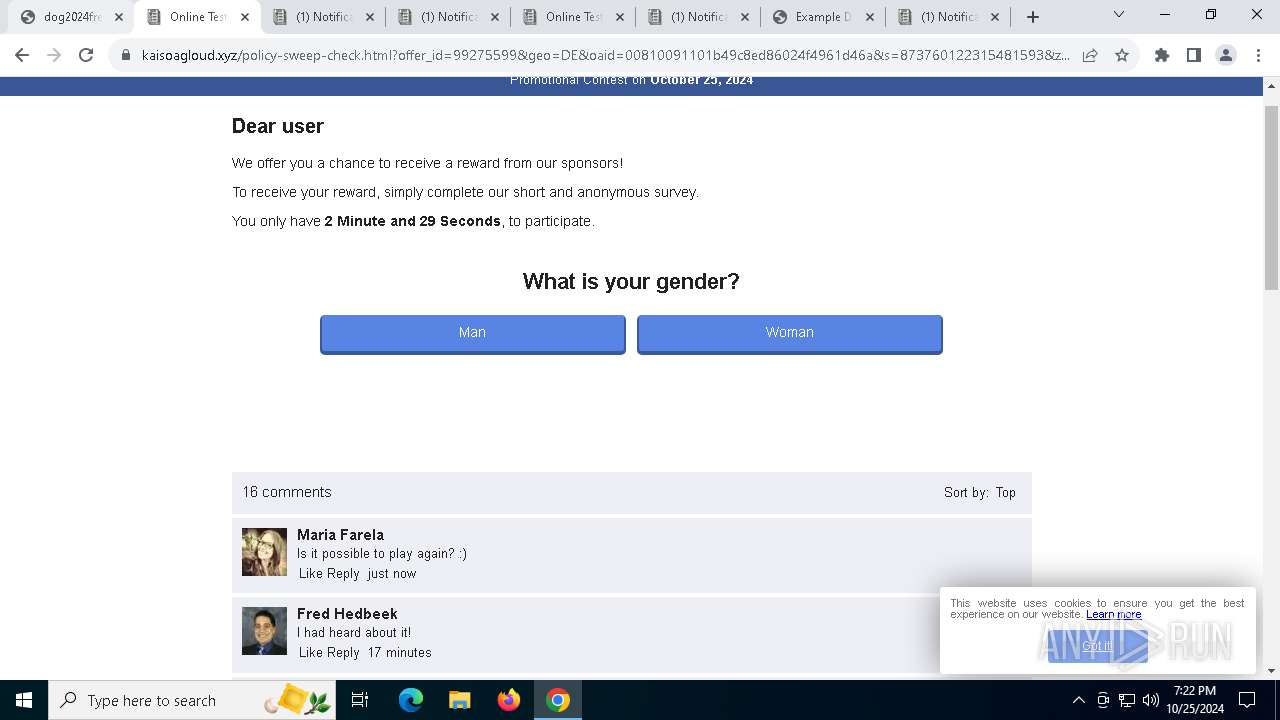Click the taskbar search box
This screenshot has width=1280, height=720.
[193, 700]
